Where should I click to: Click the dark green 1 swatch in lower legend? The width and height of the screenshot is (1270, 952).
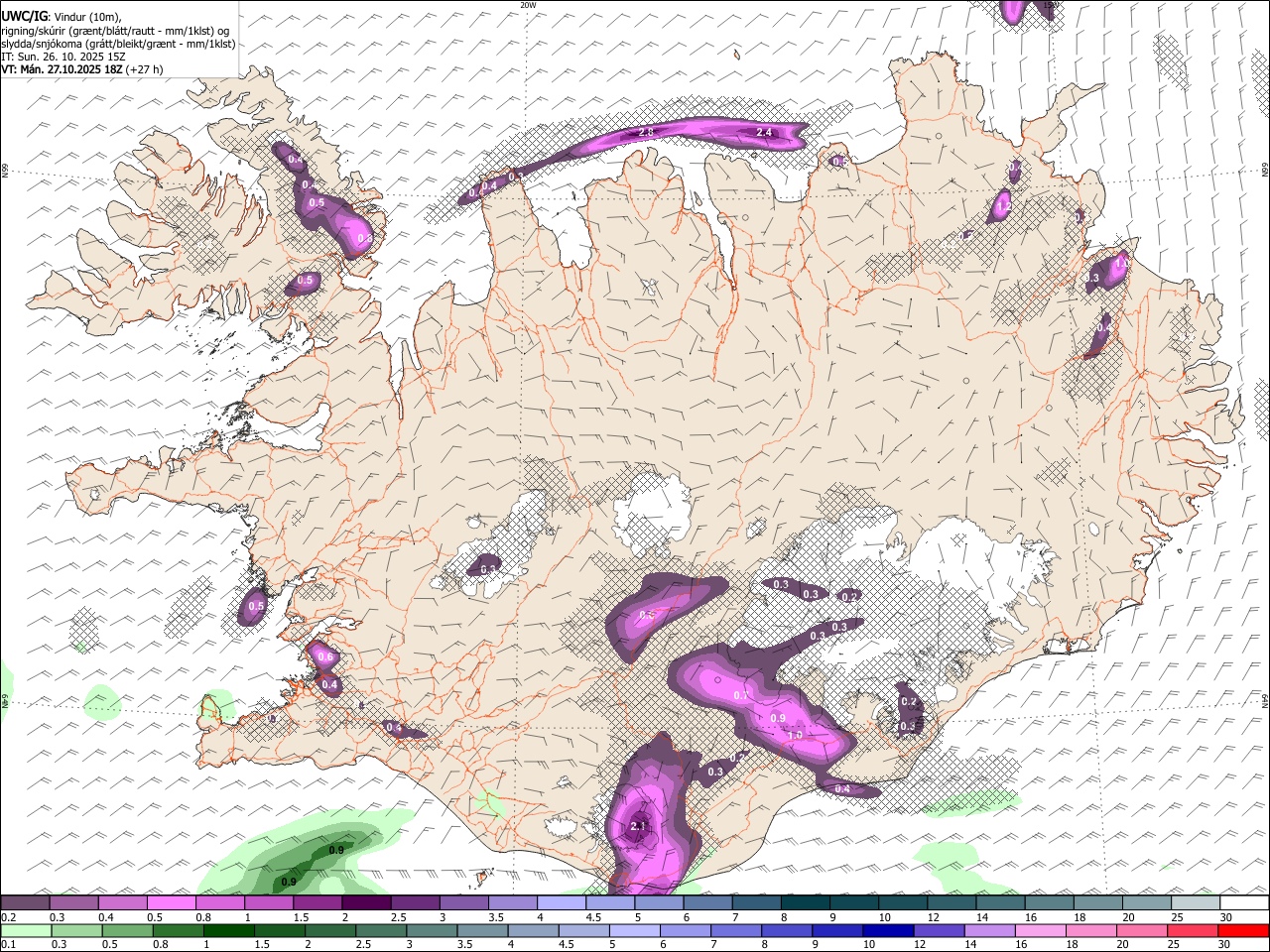[228, 930]
